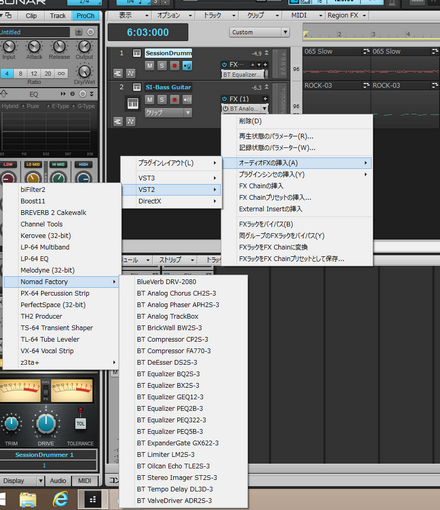The height and width of the screenshot is (510, 440).
Task: Choose BT Equalizer GEQ12-3 from Nomad Factory
Action: pos(170,397)
